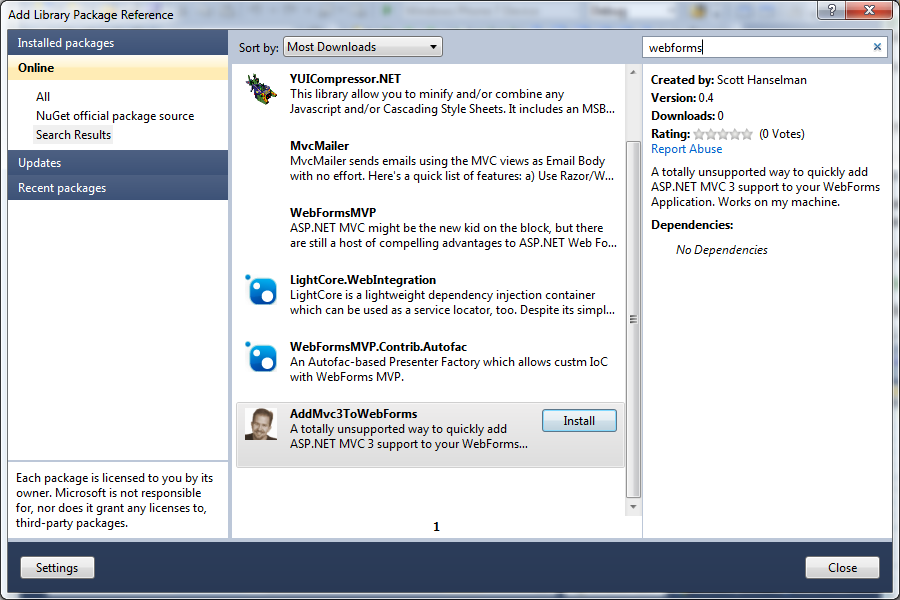Click the rating stars in details pane

coord(723,134)
